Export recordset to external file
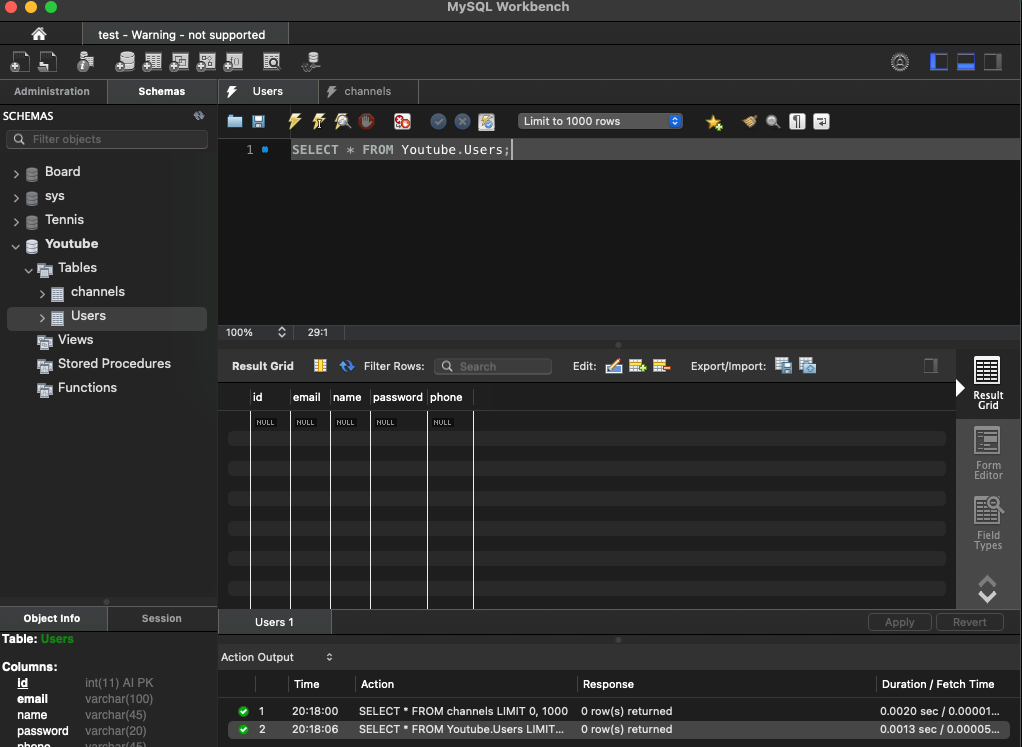1022x747 pixels. tap(783, 366)
